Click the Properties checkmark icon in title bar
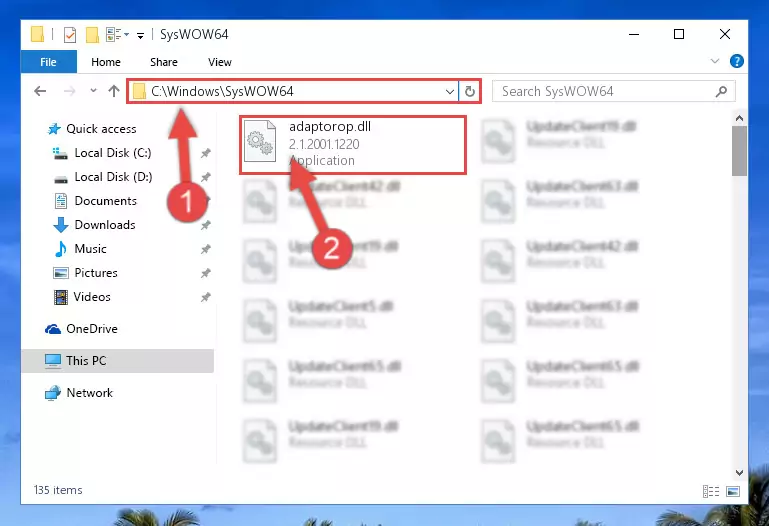Viewport: 769px width, 526px height. [x=70, y=35]
